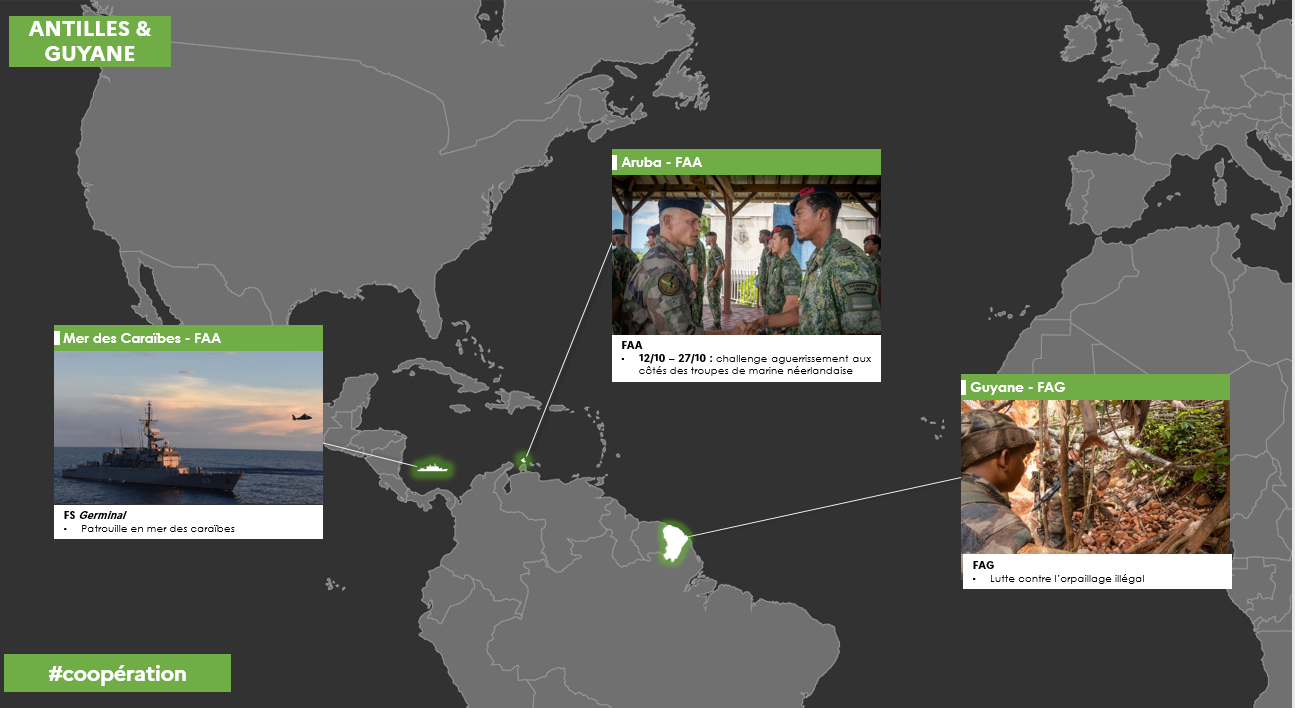The width and height of the screenshot is (1295, 708).
Task: Select the highlighted French Guiana shape
Action: pyautogui.click(x=675, y=542)
